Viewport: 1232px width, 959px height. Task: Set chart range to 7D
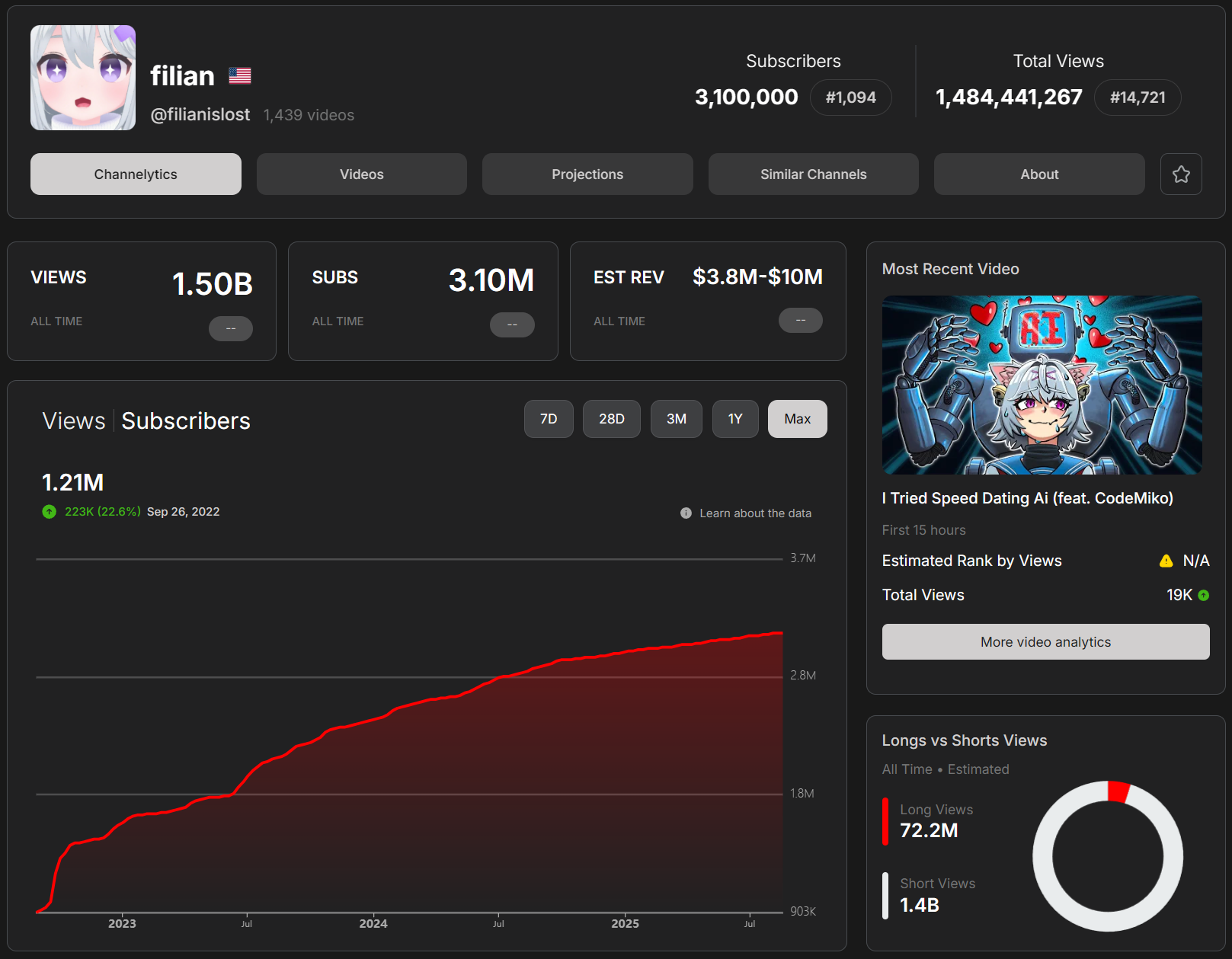[549, 419]
